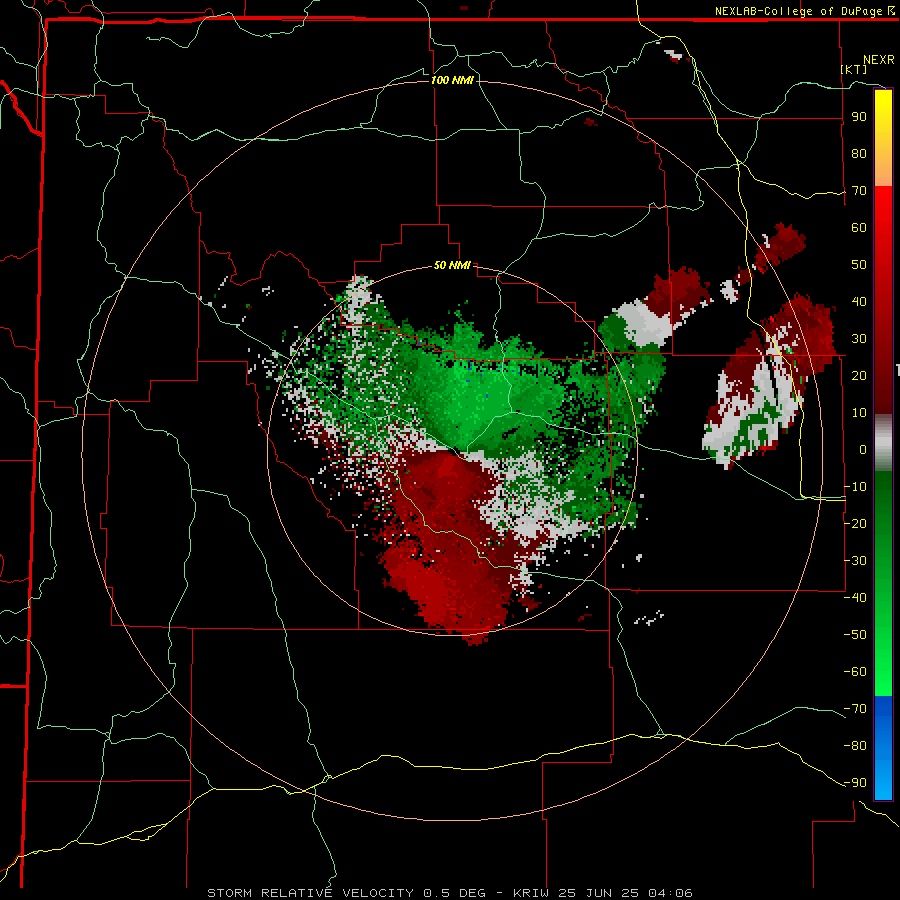Click the -20 scale label
The height and width of the screenshot is (900, 900).
tap(855, 523)
